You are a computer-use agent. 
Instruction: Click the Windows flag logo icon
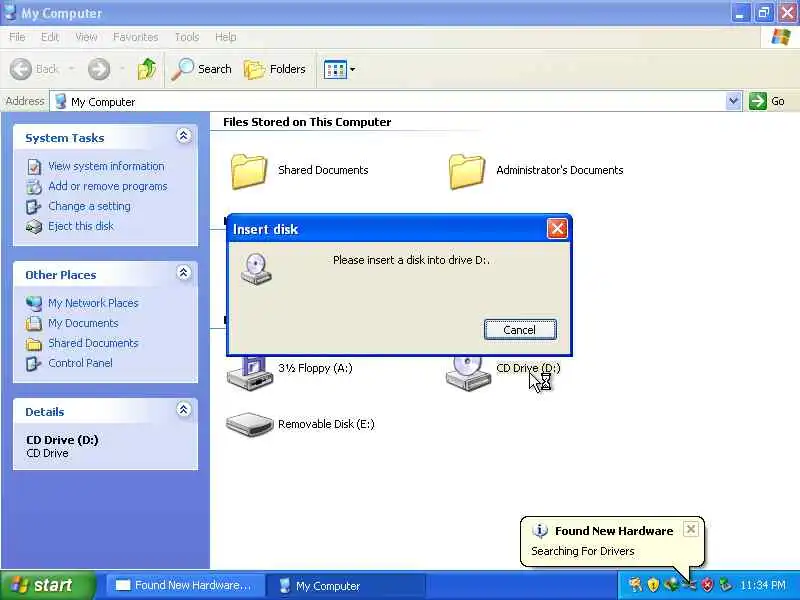click(781, 37)
